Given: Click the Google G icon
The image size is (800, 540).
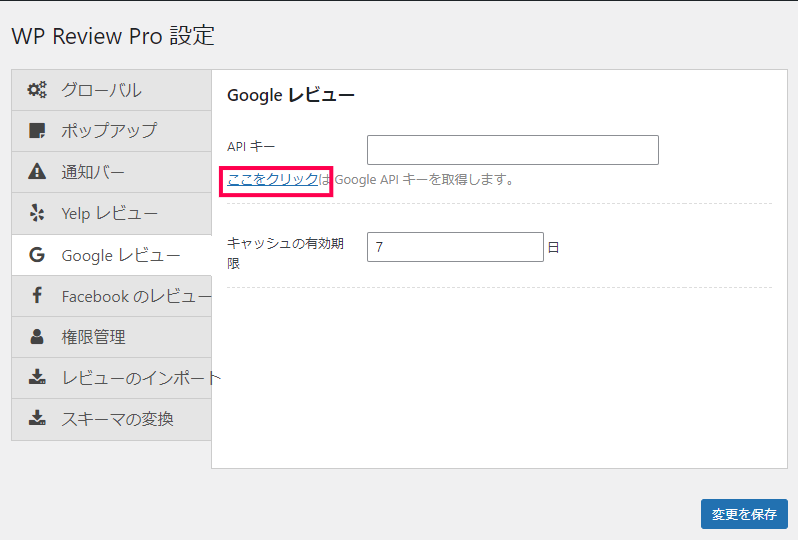Looking at the screenshot, I should click(x=37, y=254).
